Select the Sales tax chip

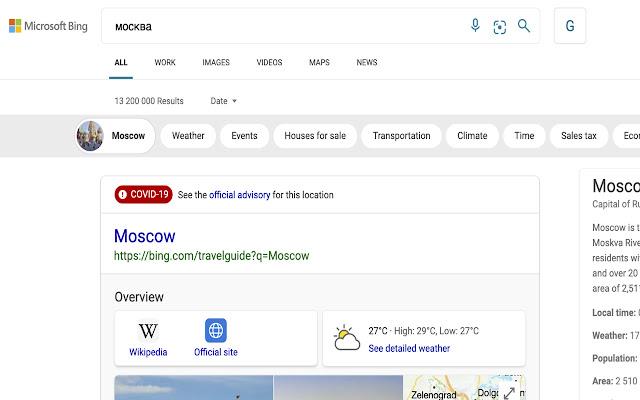tap(579, 136)
